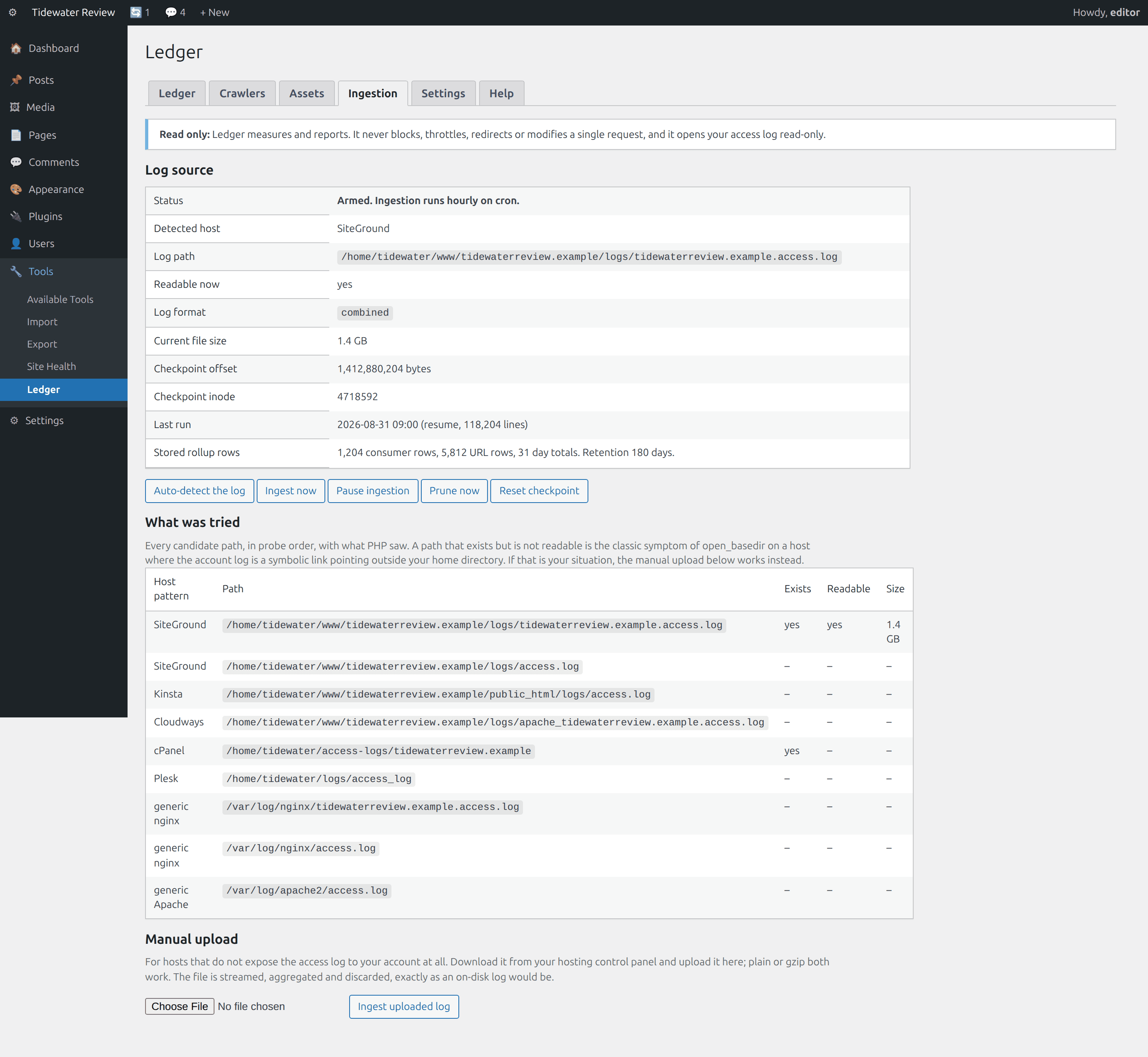Open Pages menu label
Image resolution: width=1148 pixels, height=1057 pixels.
(42, 135)
